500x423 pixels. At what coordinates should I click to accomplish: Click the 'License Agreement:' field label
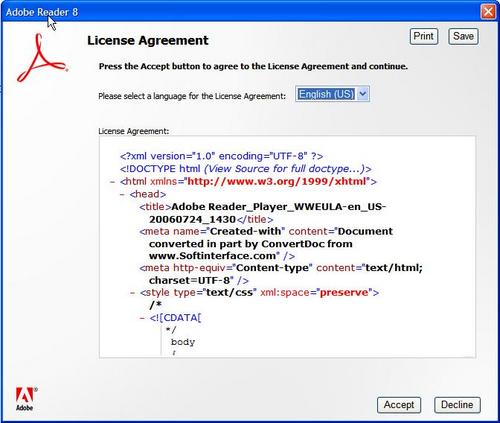pos(134,131)
